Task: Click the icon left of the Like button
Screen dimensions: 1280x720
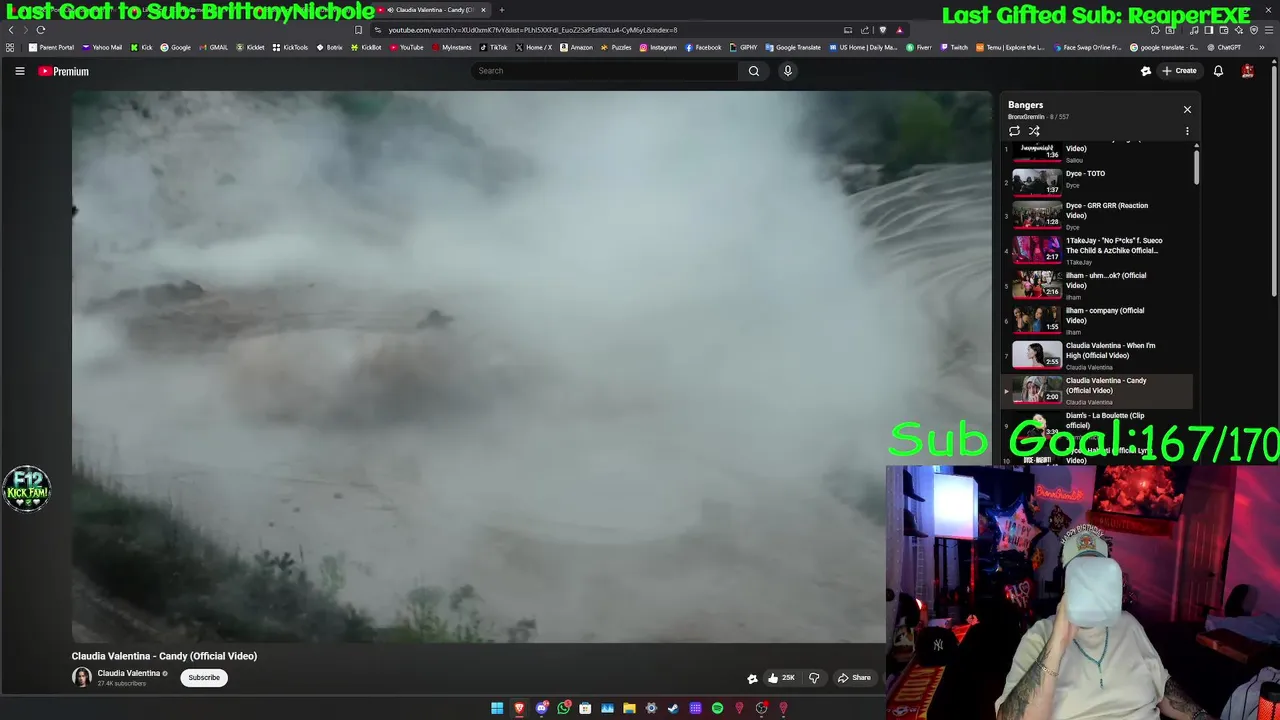Action: 752,678
